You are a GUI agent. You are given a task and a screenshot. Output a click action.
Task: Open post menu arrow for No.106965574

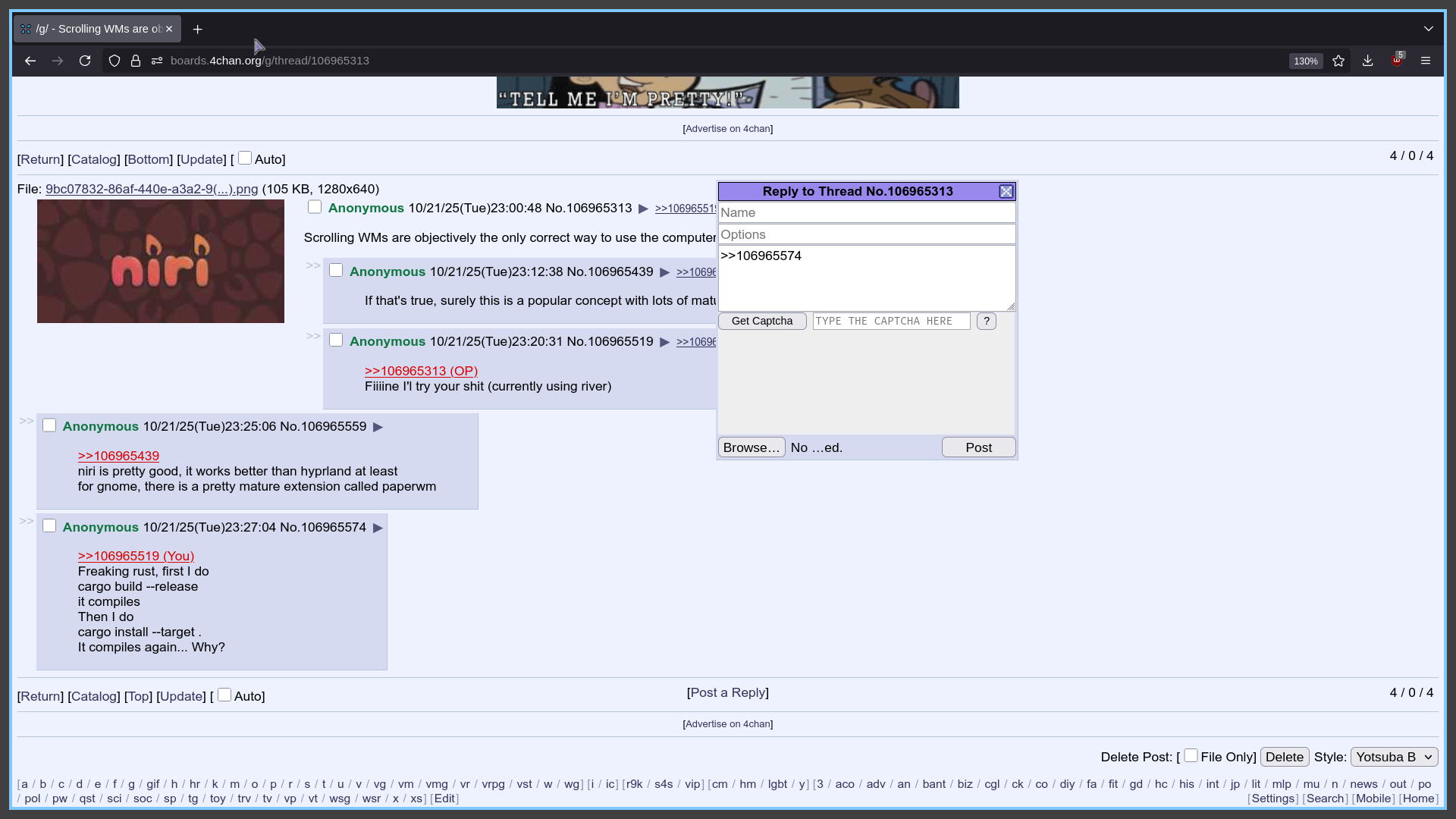pos(378,528)
